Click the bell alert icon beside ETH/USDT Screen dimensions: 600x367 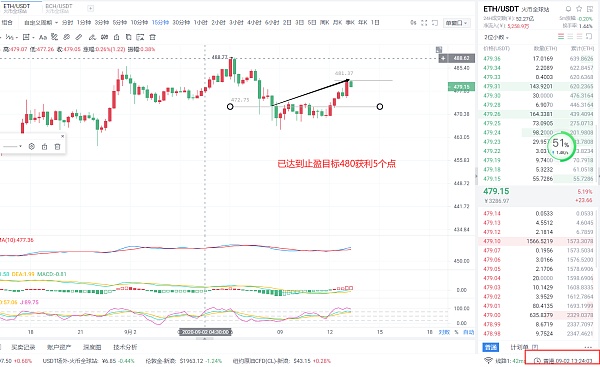tap(569, 9)
